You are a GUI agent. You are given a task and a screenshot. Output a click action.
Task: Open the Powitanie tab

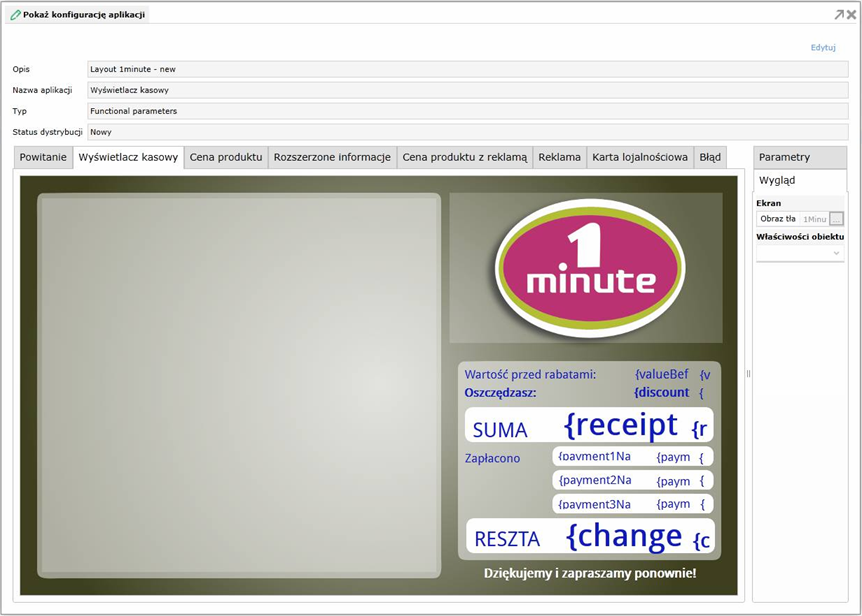click(x=43, y=157)
